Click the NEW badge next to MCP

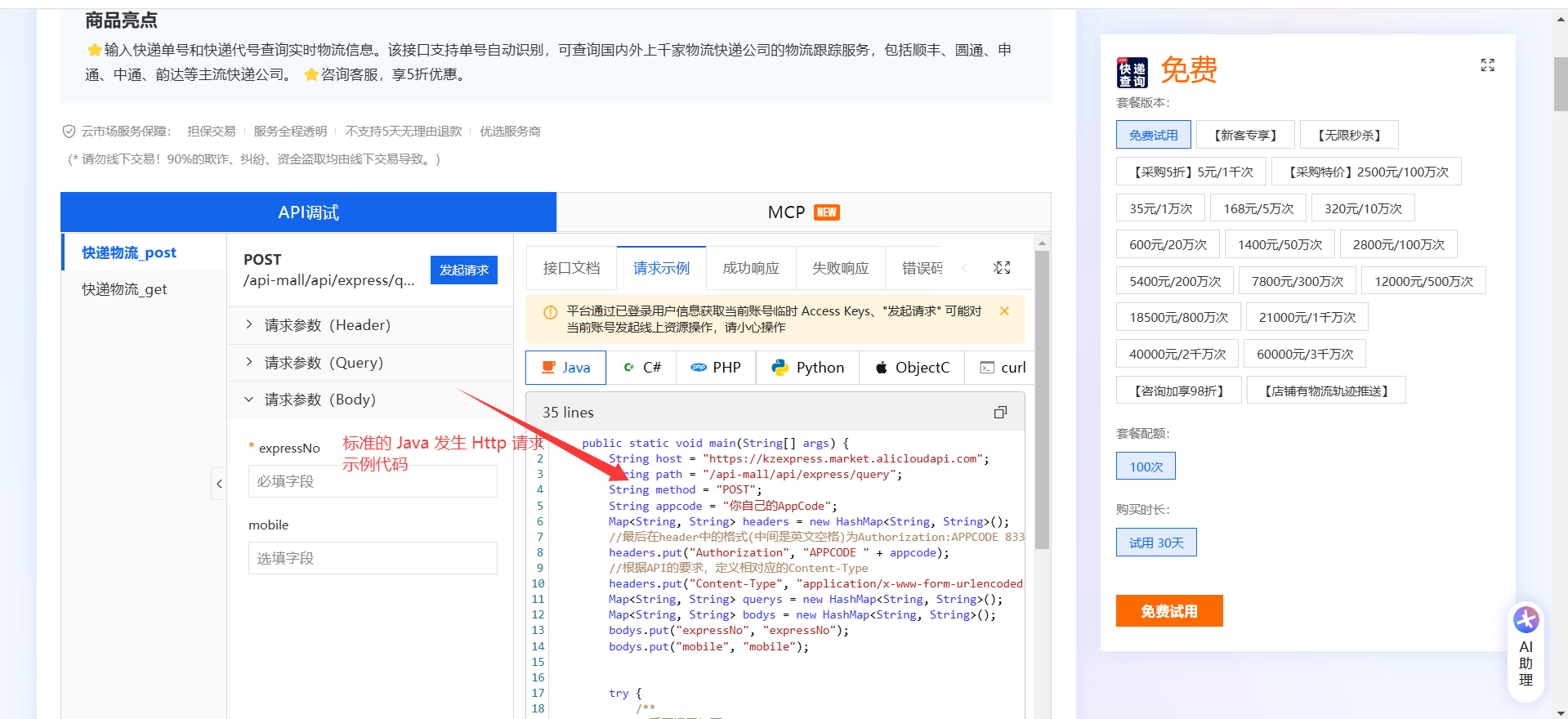click(x=827, y=212)
